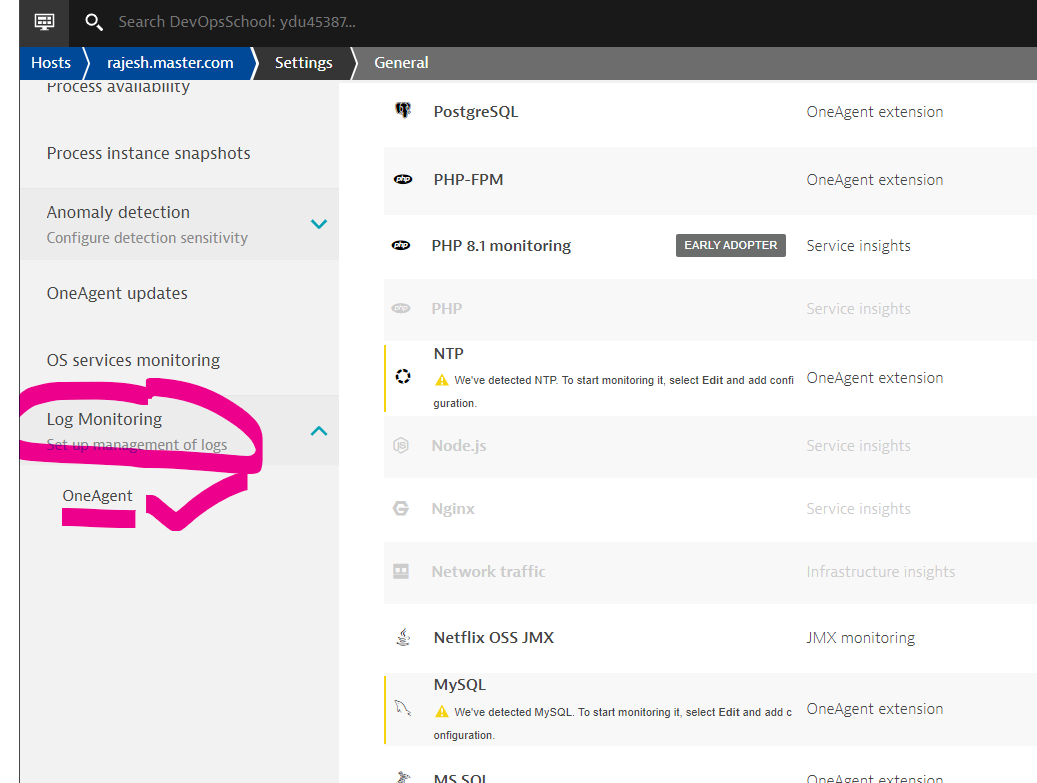The width and height of the screenshot is (1037, 783).
Task: Open PHP 8.1 monitoring row
Action: point(710,246)
